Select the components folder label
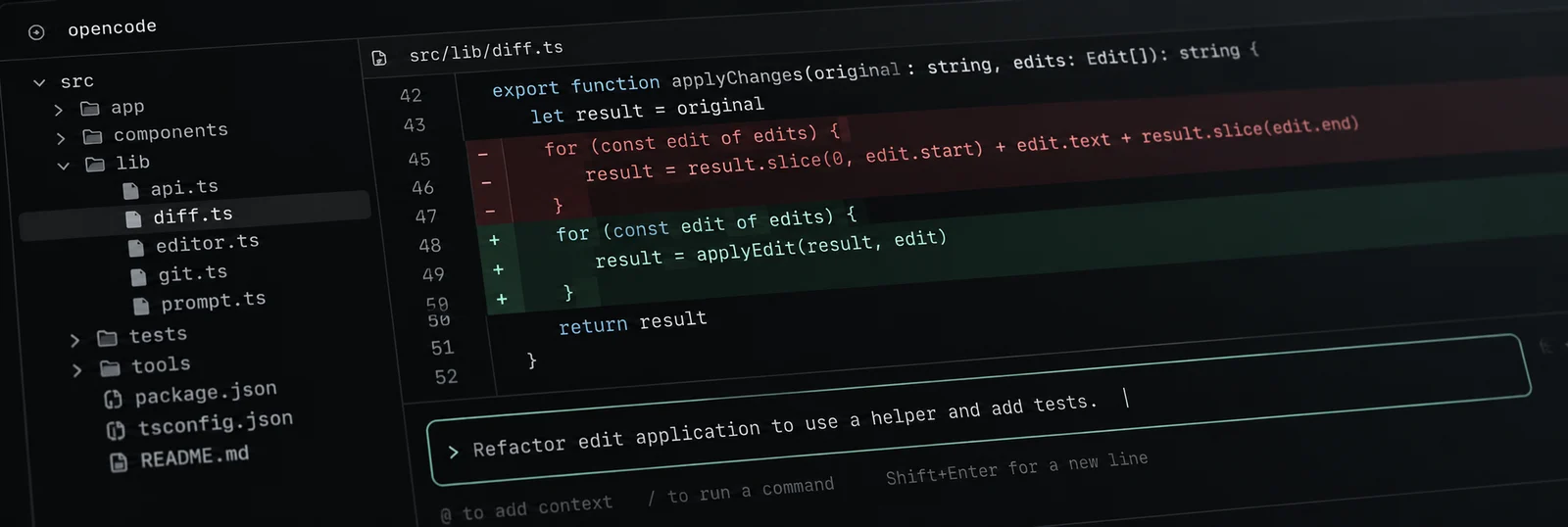Screen dimensions: 1568x527 [x=171, y=132]
